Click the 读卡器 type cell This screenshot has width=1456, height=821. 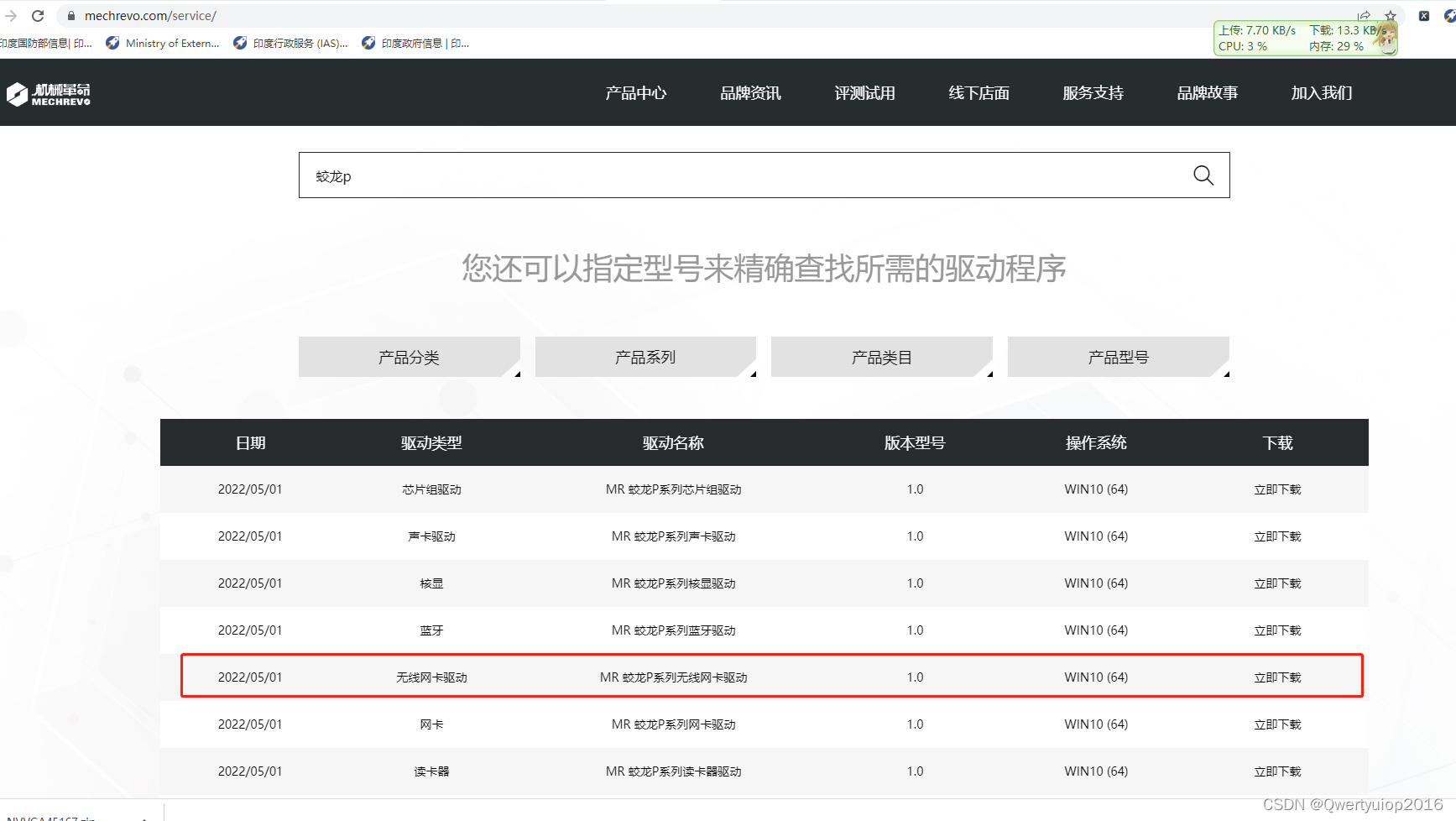pyautogui.click(x=431, y=771)
